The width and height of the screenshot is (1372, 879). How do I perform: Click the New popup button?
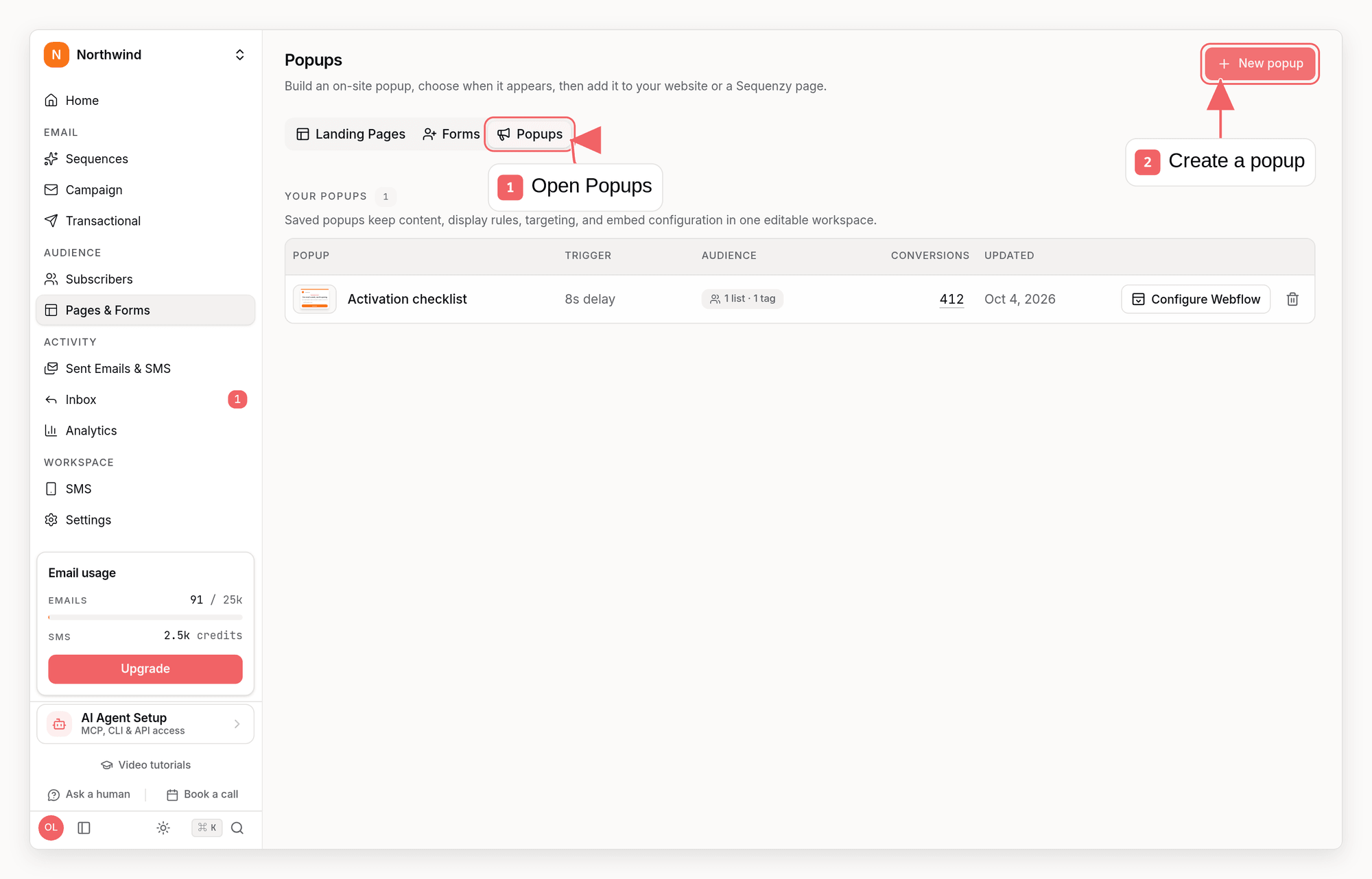click(x=1260, y=63)
